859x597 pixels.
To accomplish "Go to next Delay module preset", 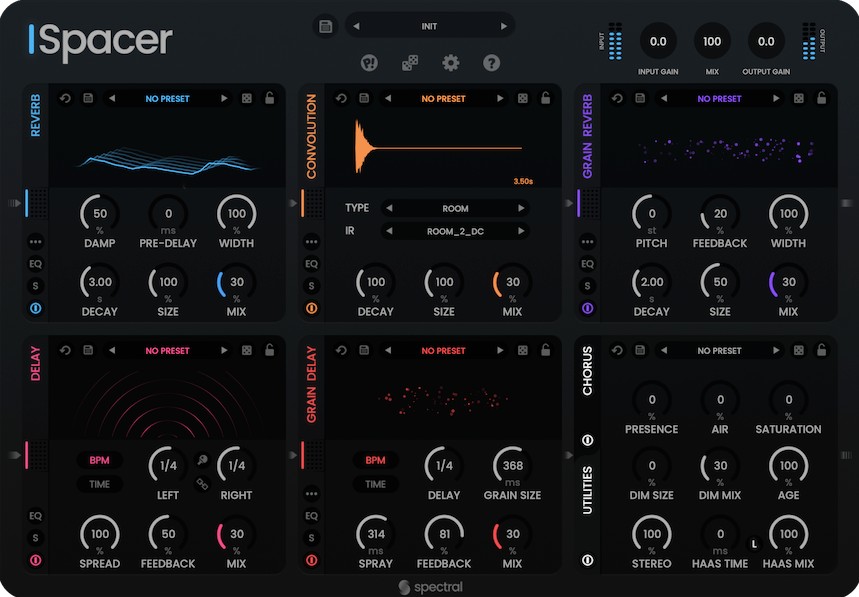I will [x=224, y=351].
